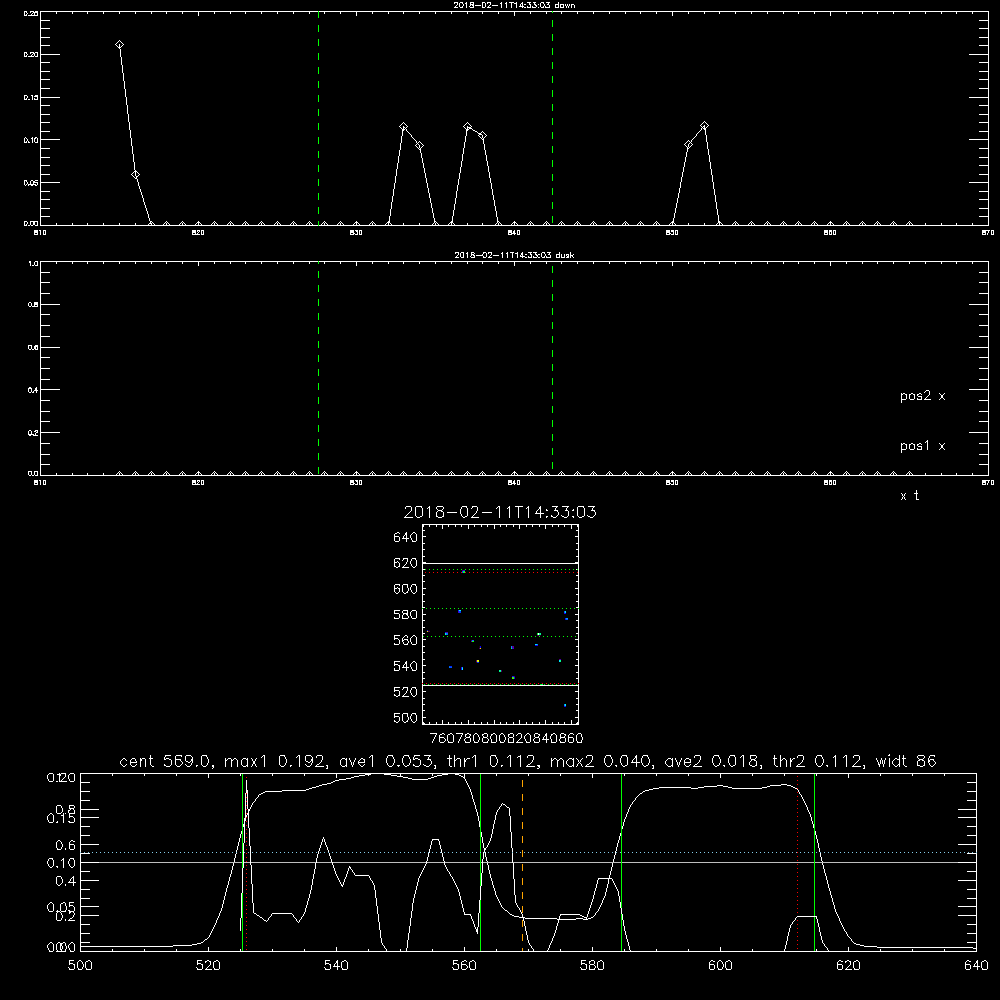Click the diamond data point near 0.06 in dawn plot
The height and width of the screenshot is (1000, 1000).
[x=135, y=175]
